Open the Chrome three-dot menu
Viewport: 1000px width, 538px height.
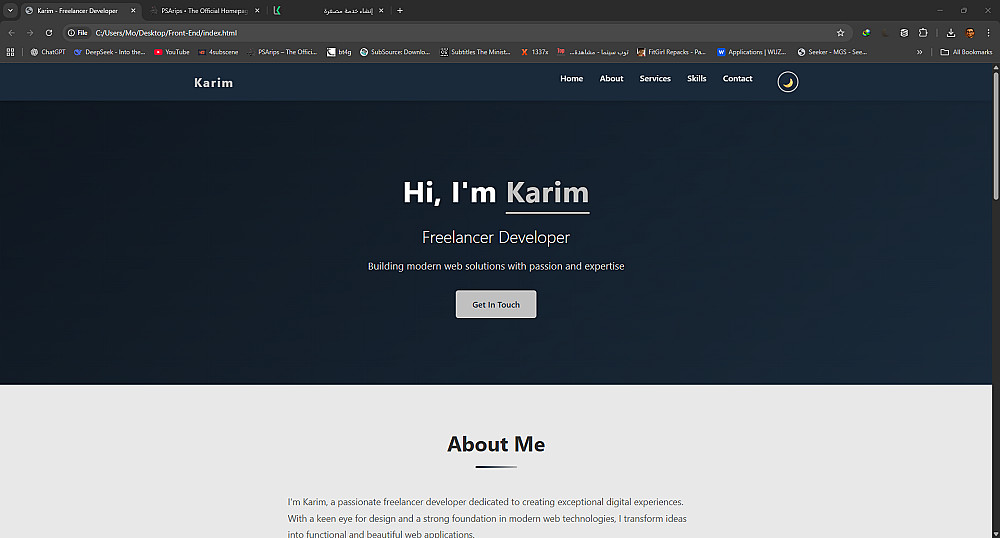pos(989,33)
